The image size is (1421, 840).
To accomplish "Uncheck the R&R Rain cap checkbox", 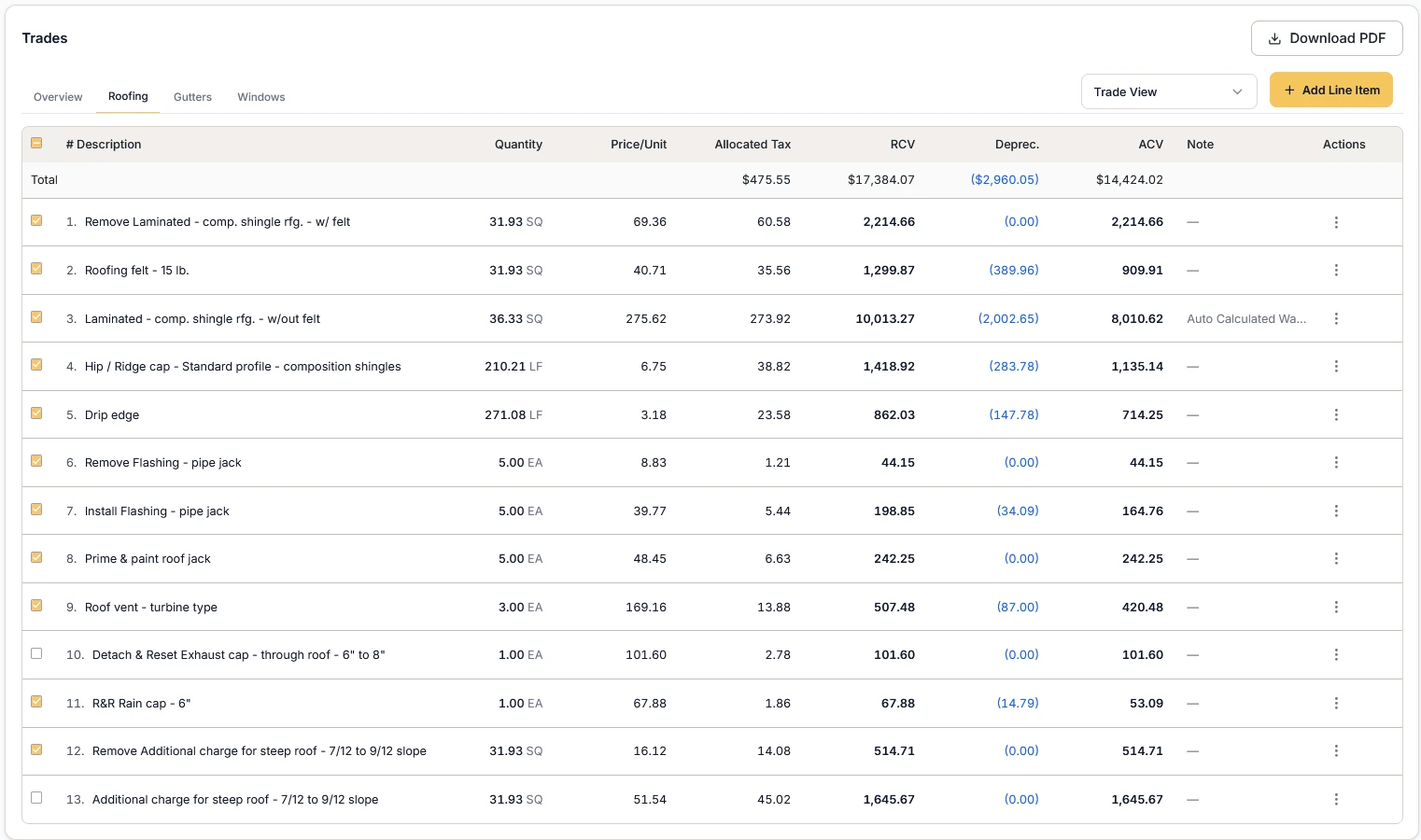I will [36, 701].
